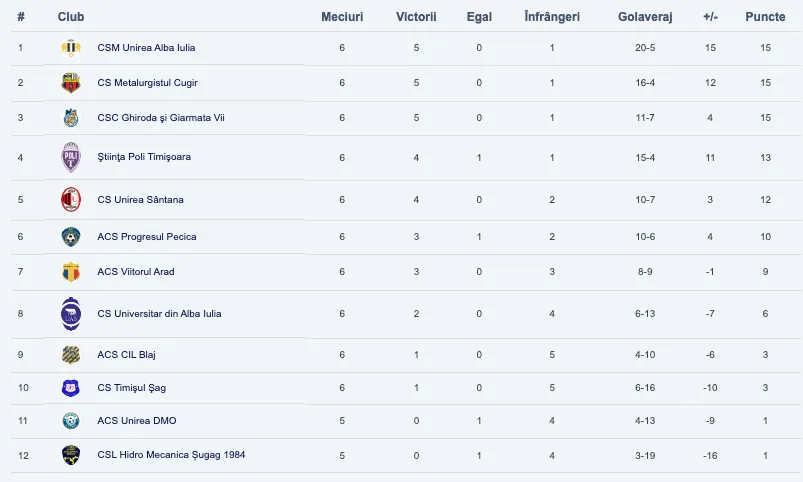Viewport: 803px width, 482px height.
Task: Open Ştiinţa Poli Timişoara team link
Action: (144, 157)
